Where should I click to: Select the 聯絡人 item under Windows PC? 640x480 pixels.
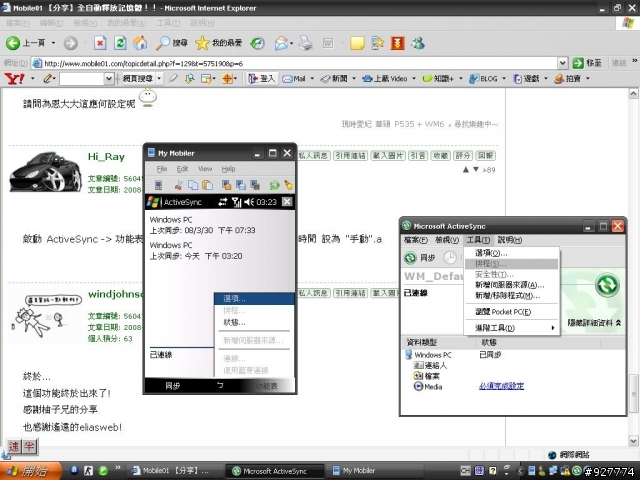(x=431, y=365)
